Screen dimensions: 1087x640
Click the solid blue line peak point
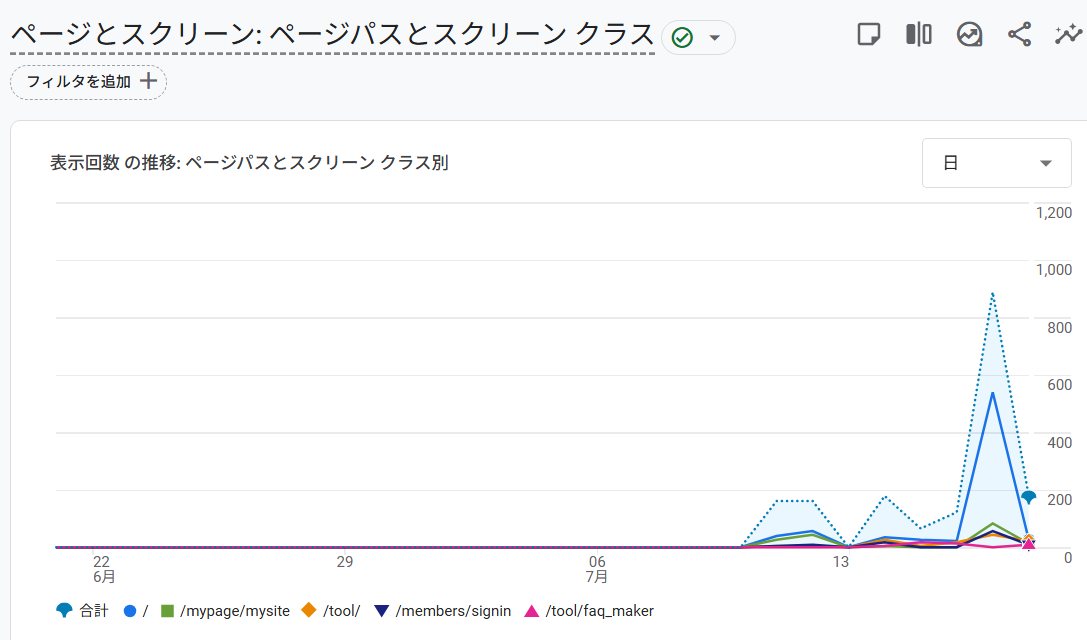(x=992, y=392)
